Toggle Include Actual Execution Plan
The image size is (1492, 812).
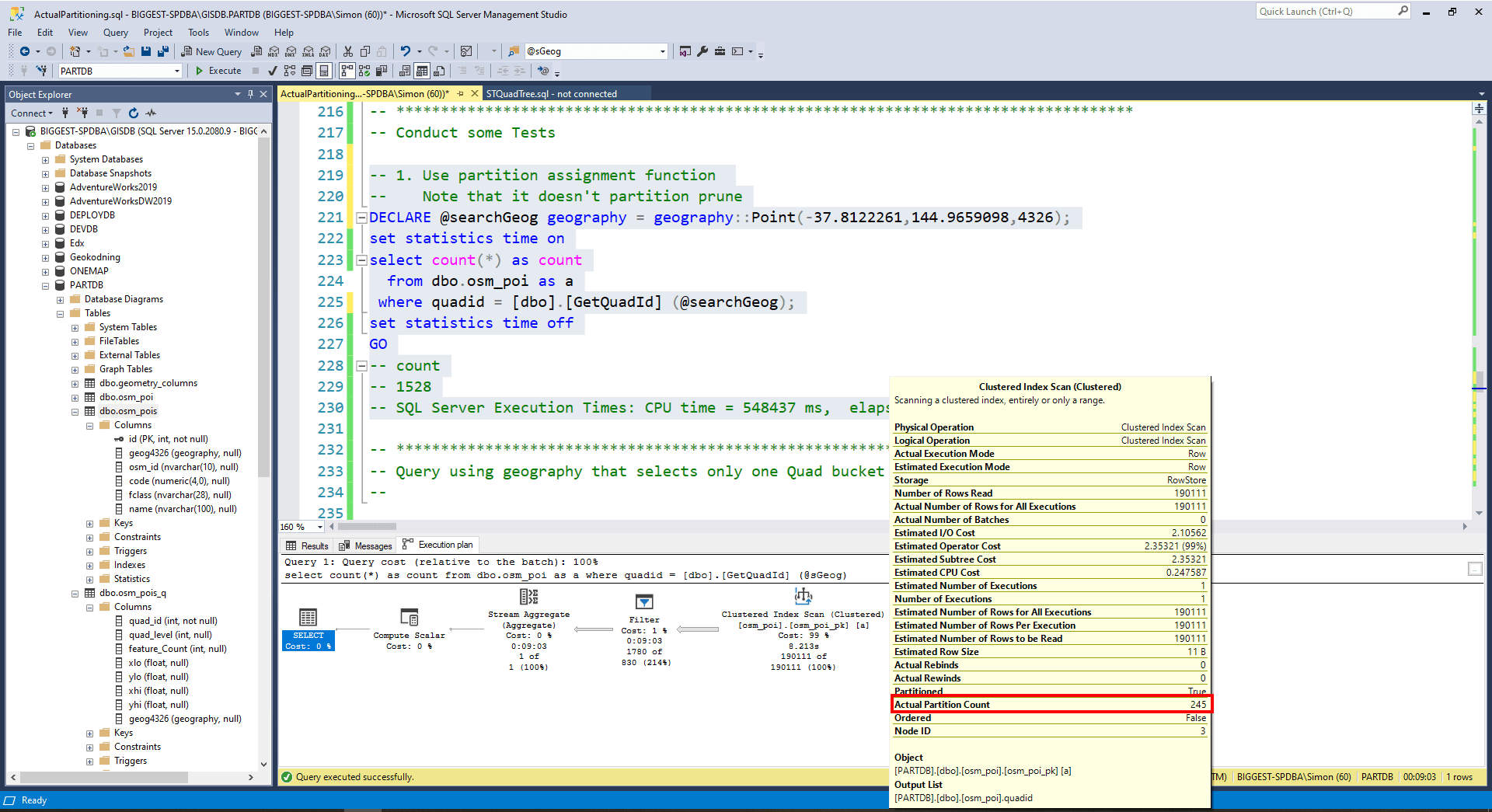pyautogui.click(x=347, y=71)
